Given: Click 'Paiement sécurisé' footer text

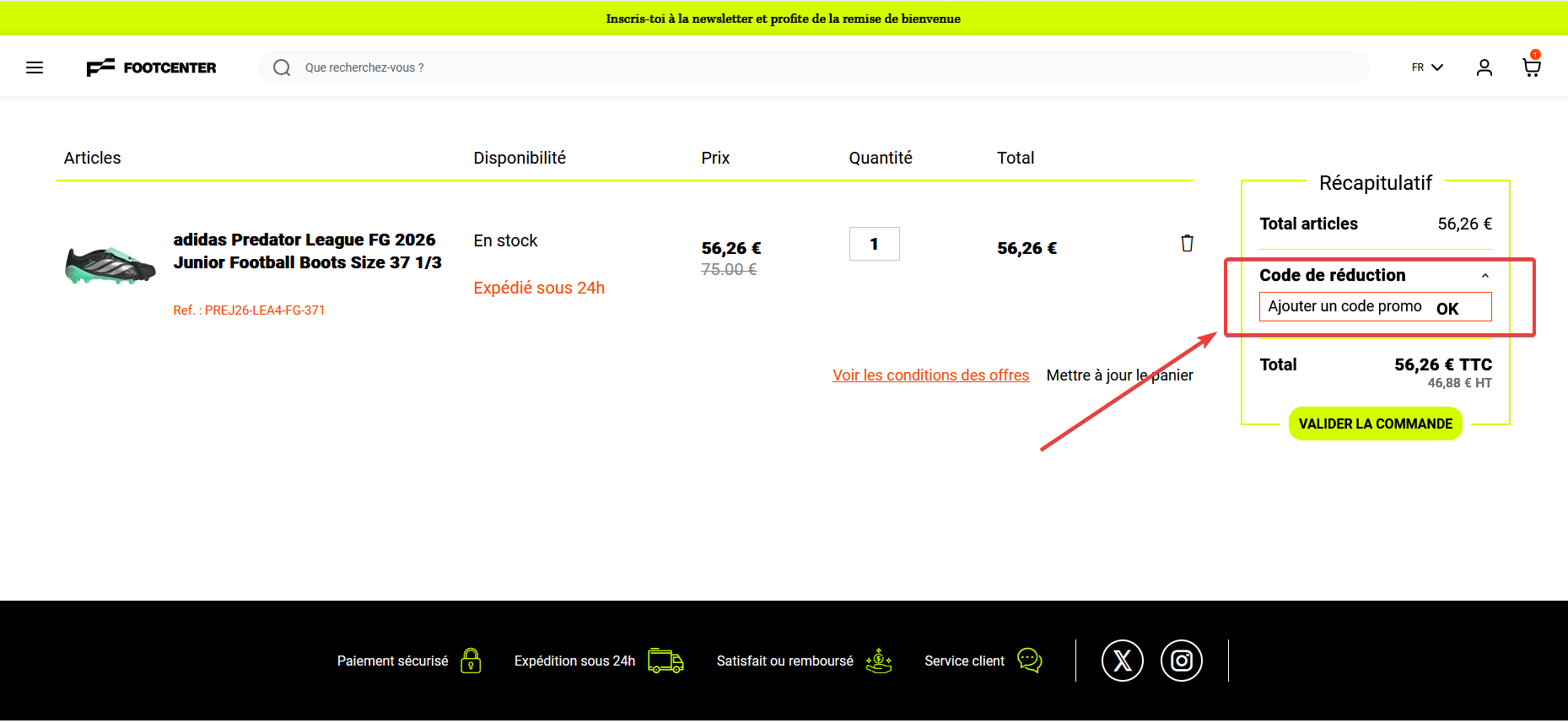Looking at the screenshot, I should pos(393,661).
